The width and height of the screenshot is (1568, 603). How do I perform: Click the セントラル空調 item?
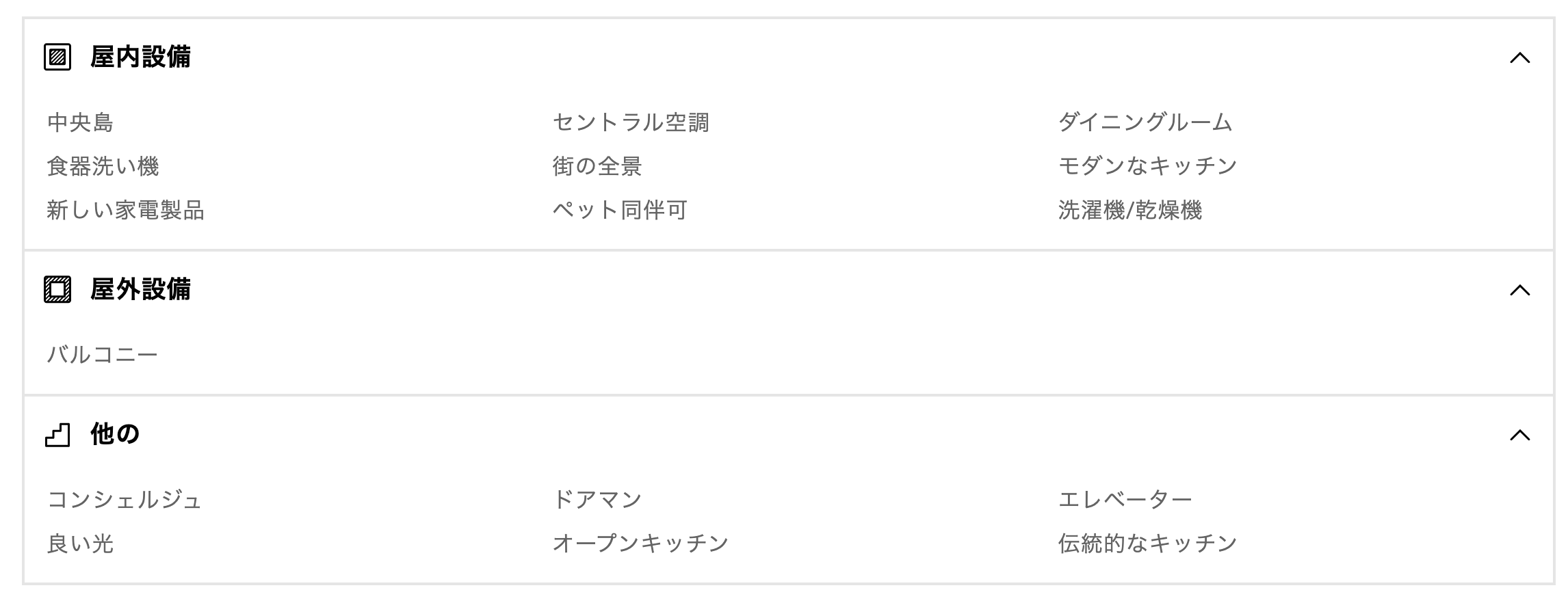(x=631, y=123)
